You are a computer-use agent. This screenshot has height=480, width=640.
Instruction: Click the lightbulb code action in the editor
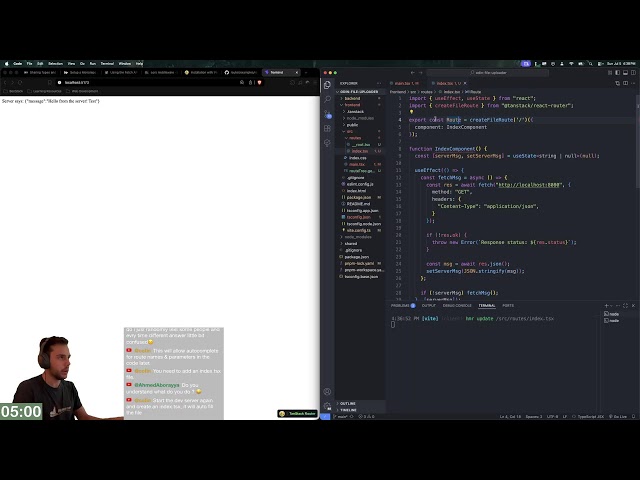[411, 112]
